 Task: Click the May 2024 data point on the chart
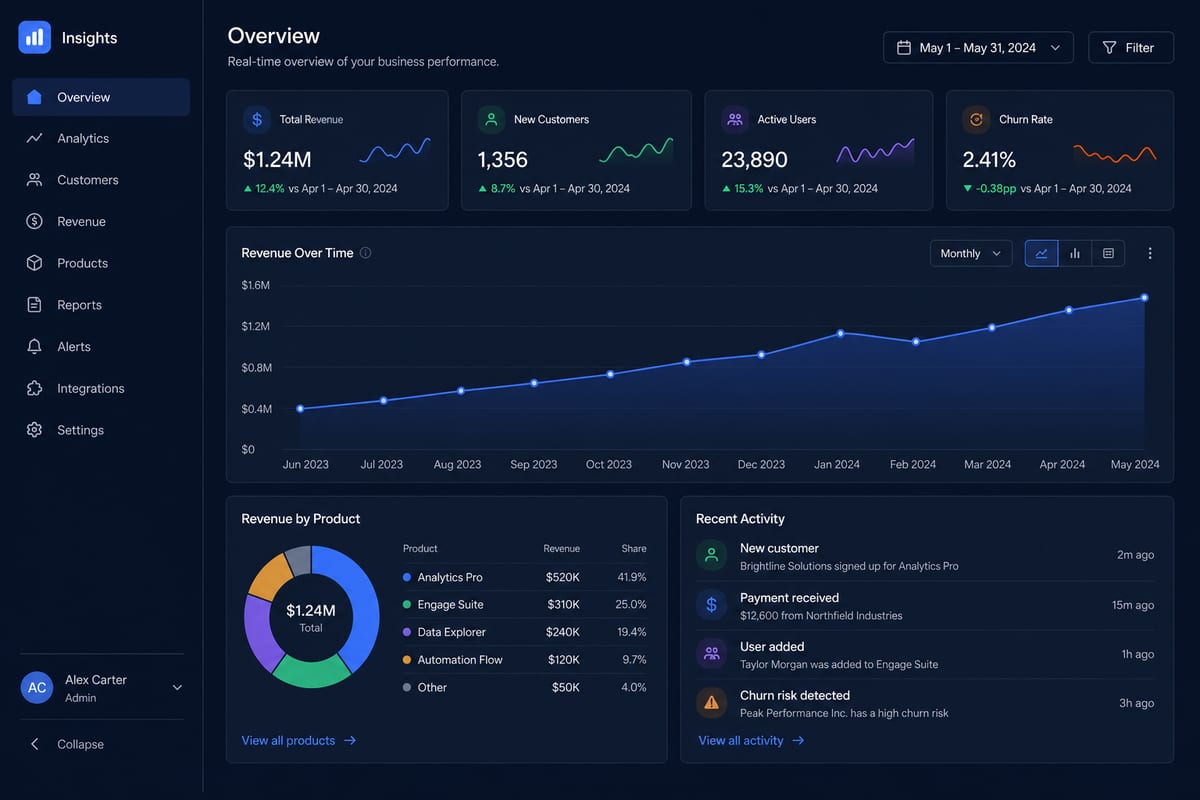click(1144, 298)
